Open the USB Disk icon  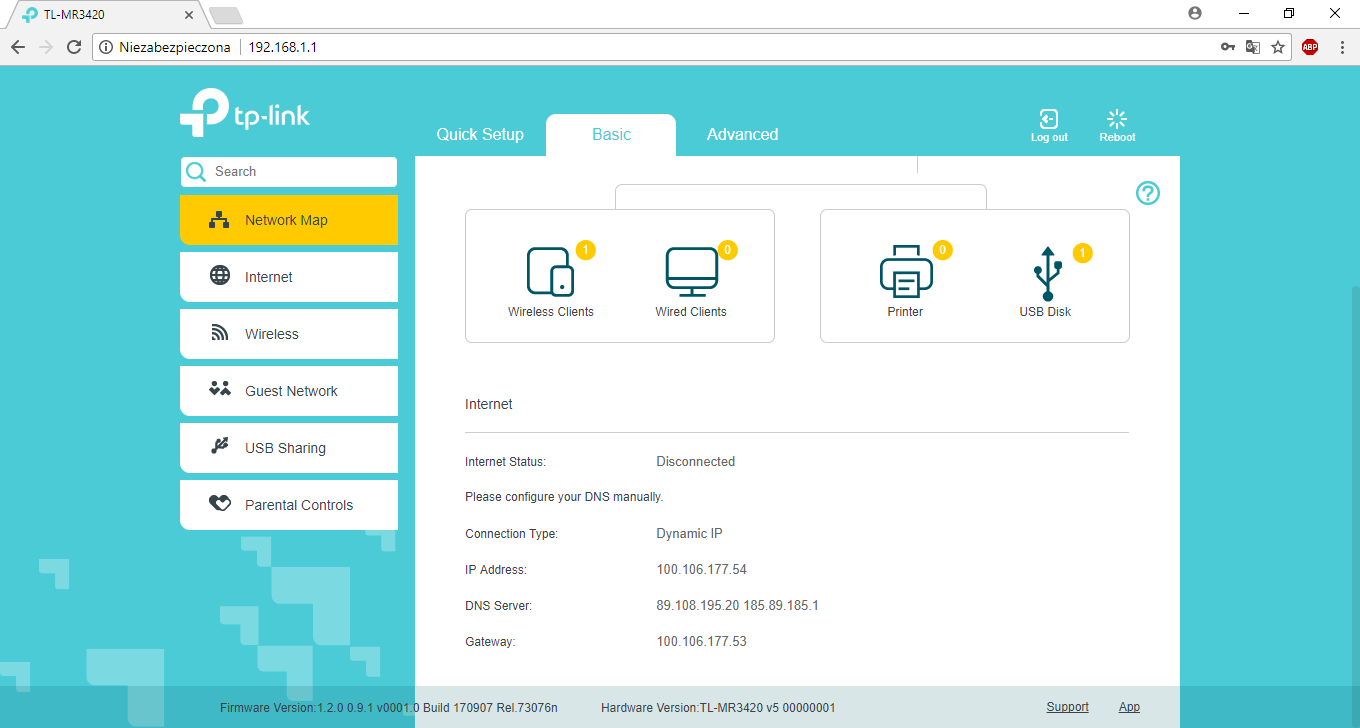1046,273
